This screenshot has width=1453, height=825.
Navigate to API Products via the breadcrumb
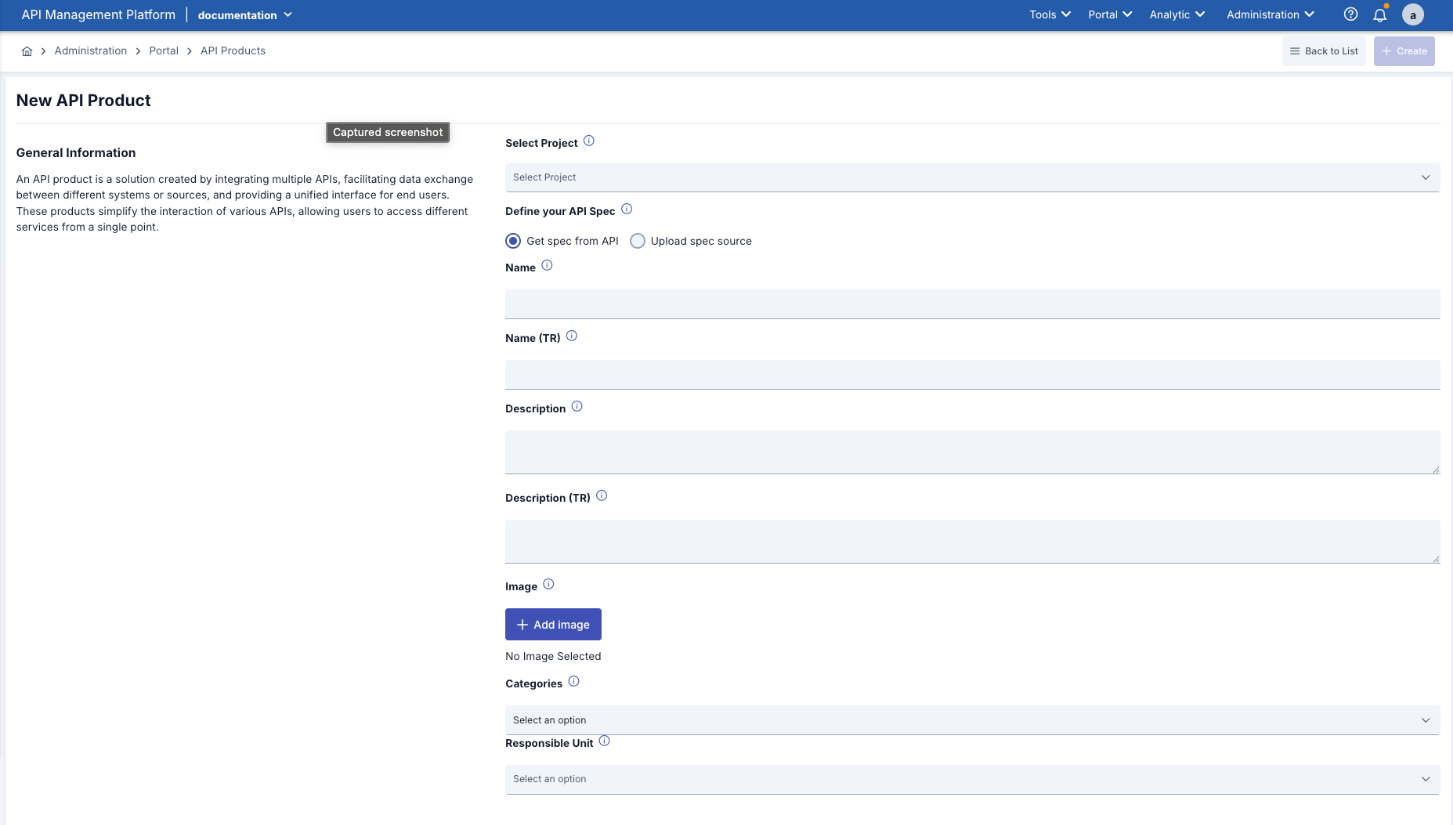pyautogui.click(x=232, y=50)
